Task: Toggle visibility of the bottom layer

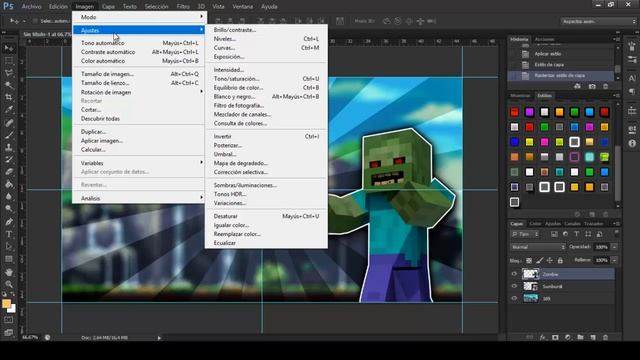Action: pyautogui.click(x=514, y=298)
